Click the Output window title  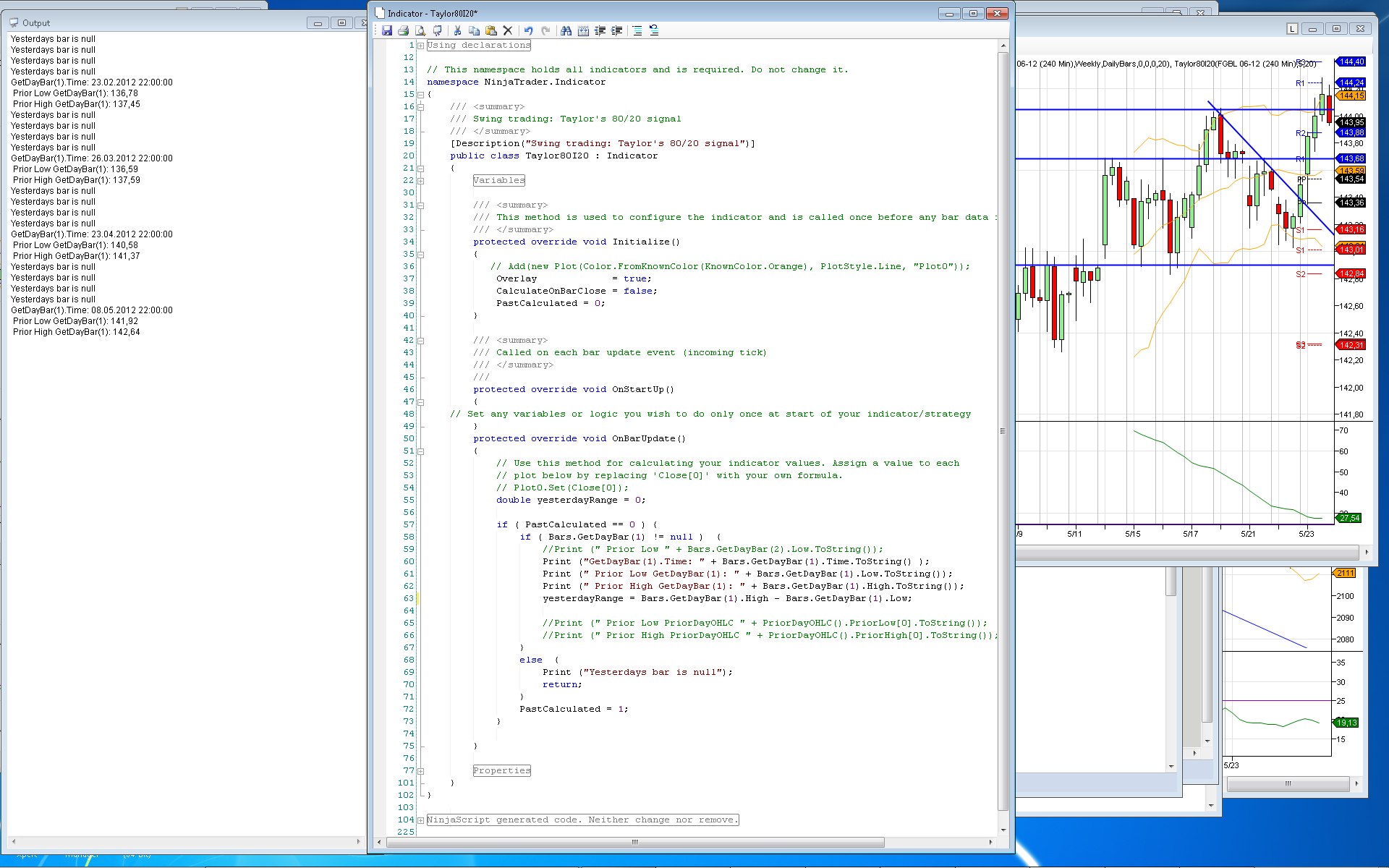[x=36, y=23]
